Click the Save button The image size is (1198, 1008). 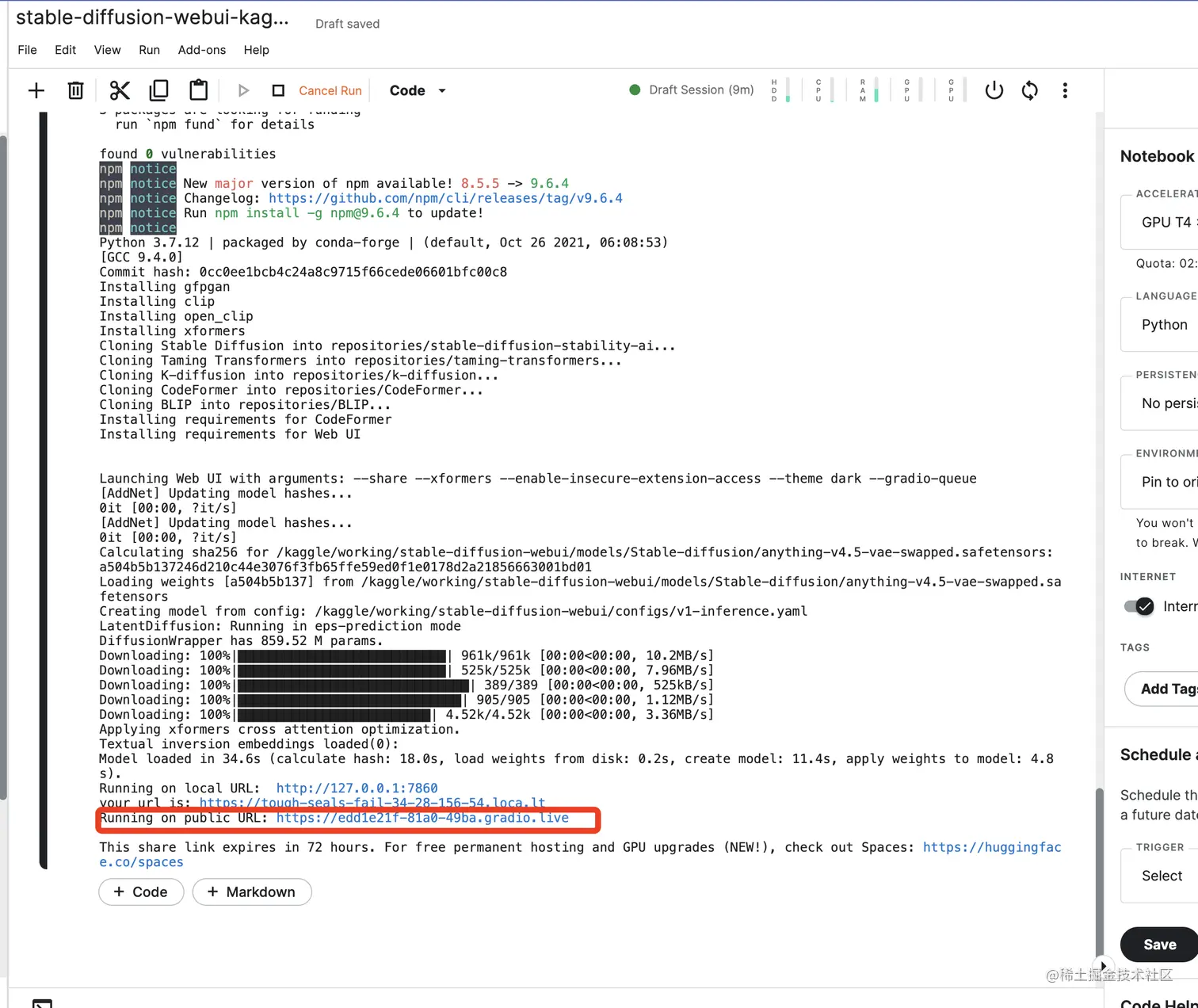(x=1159, y=945)
